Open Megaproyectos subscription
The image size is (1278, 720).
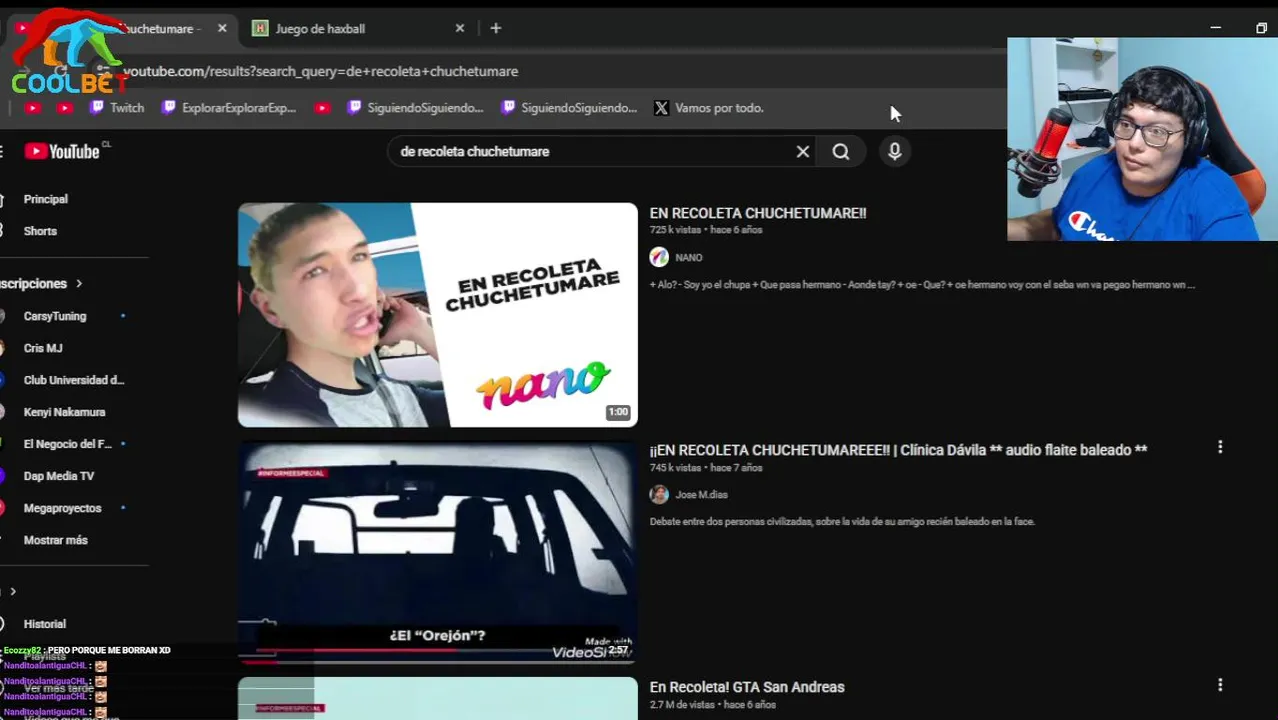[62, 508]
